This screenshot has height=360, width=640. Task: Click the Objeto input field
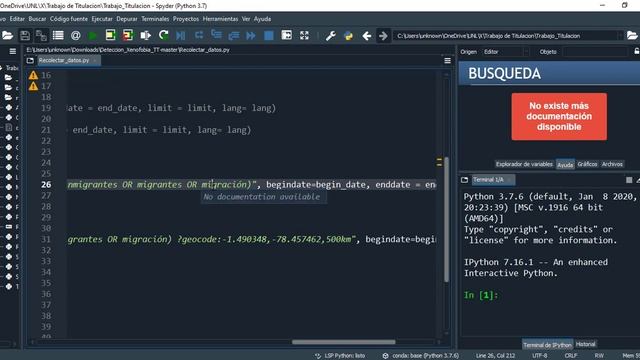pos(595,52)
